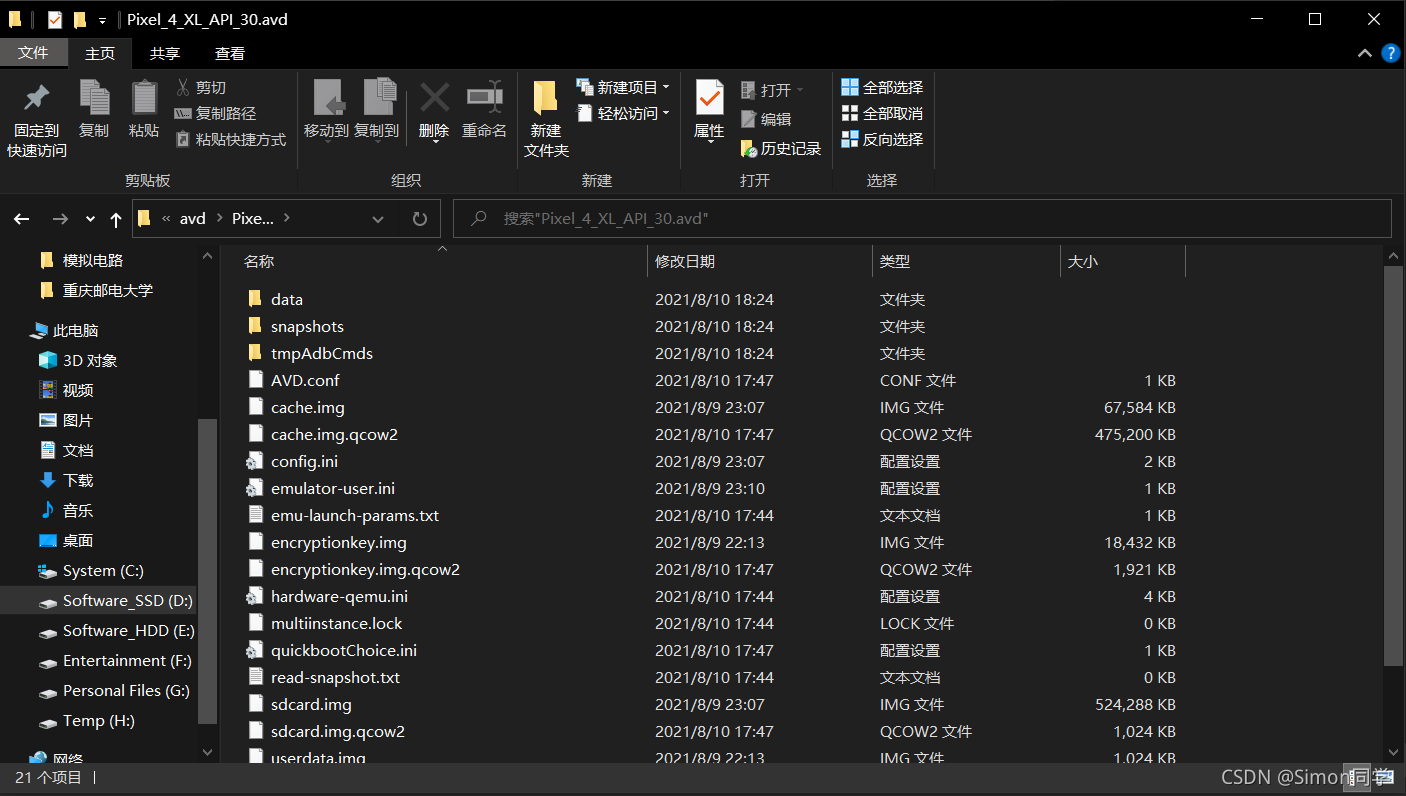Screen dimensions: 1406x796
Task: Switch to the 查看 (View) ribbon tab
Action: [x=230, y=53]
